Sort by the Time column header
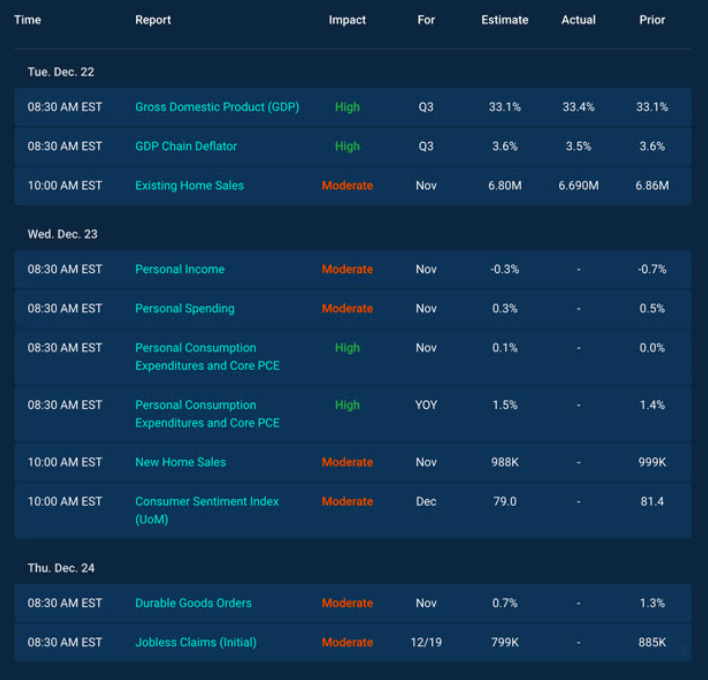708x680 pixels. click(27, 20)
